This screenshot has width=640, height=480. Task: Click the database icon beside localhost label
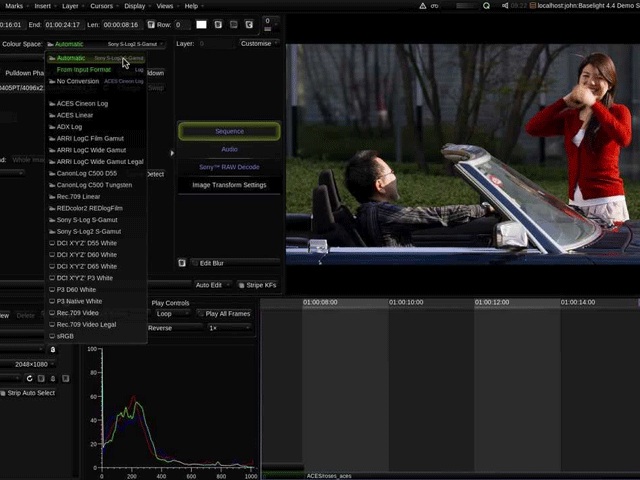tap(533, 6)
